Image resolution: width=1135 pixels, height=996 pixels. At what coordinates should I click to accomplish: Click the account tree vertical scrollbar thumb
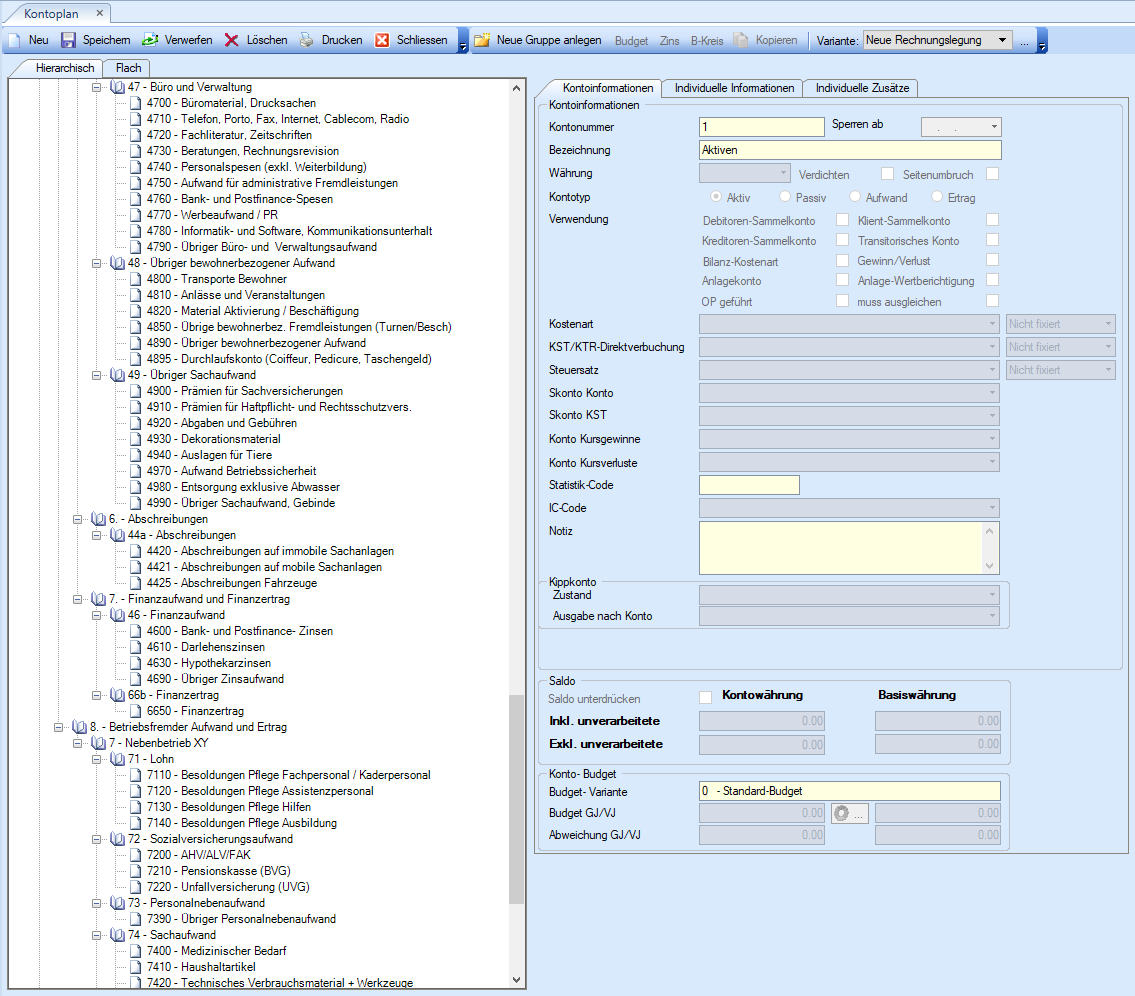tap(516, 798)
